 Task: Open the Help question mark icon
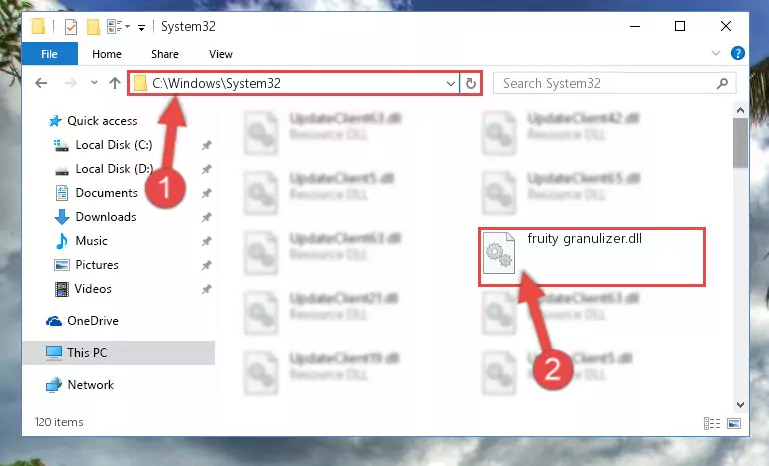(738, 53)
